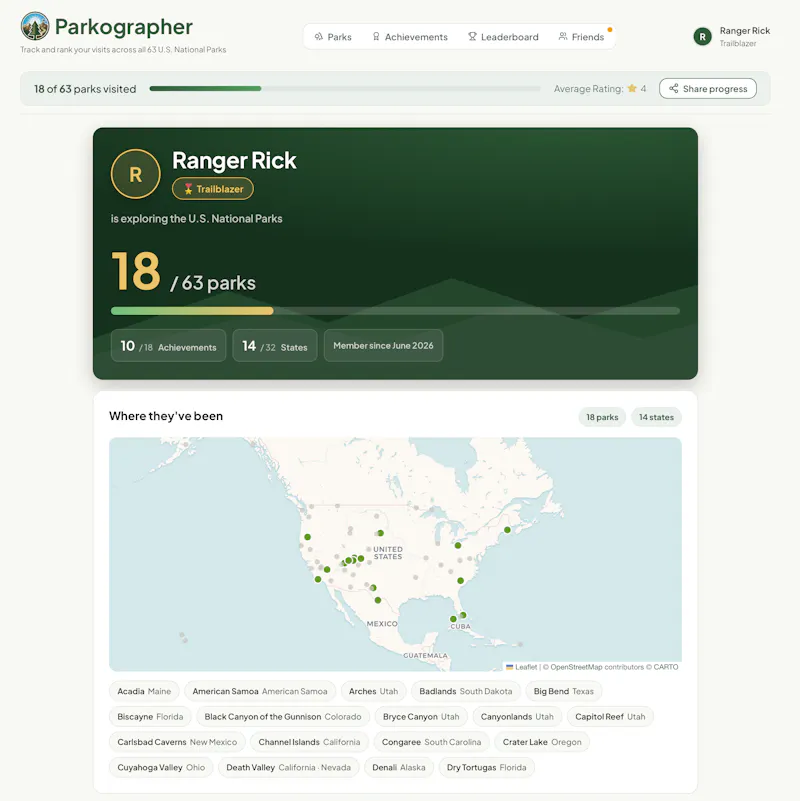Click the Trailblazer badge on profile card
The height and width of the screenshot is (801, 800).
pos(213,189)
